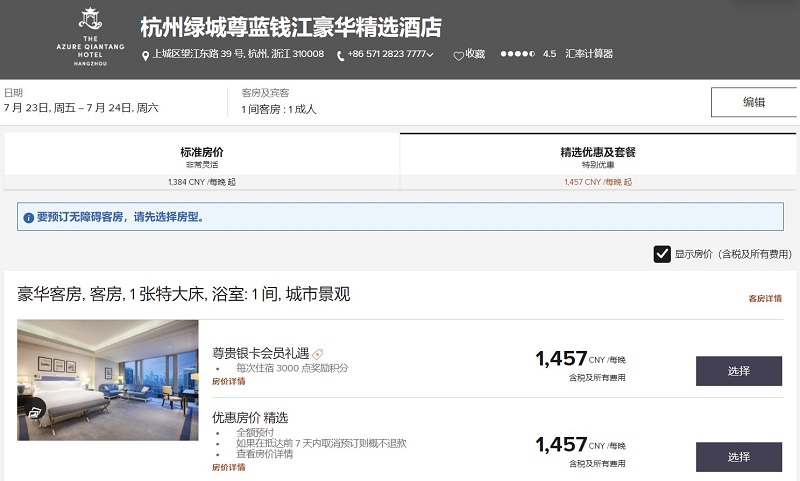Switch to the 标准房价 tab

pyautogui.click(x=202, y=161)
